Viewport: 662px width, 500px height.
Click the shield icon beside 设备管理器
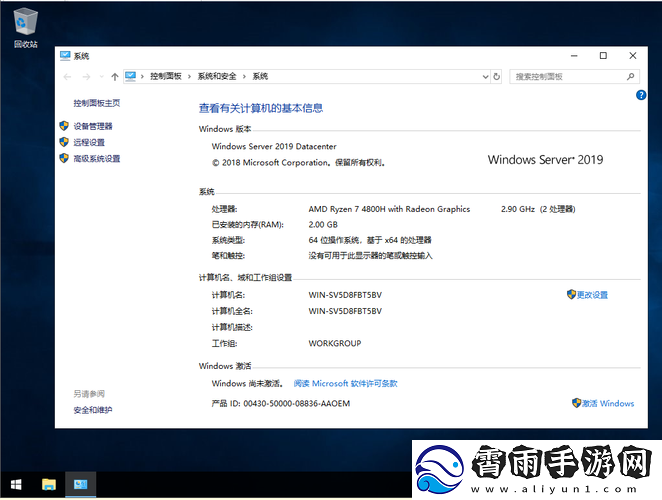64,125
